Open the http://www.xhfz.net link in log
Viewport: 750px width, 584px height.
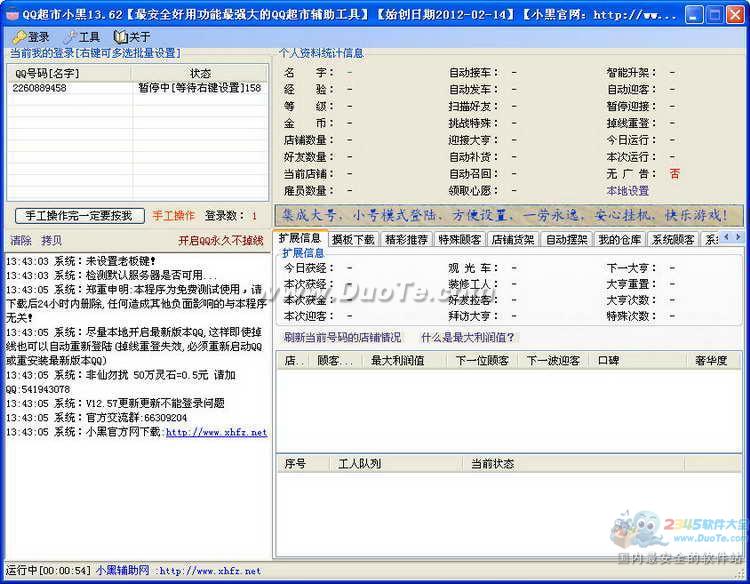pyautogui.click(x=216, y=432)
